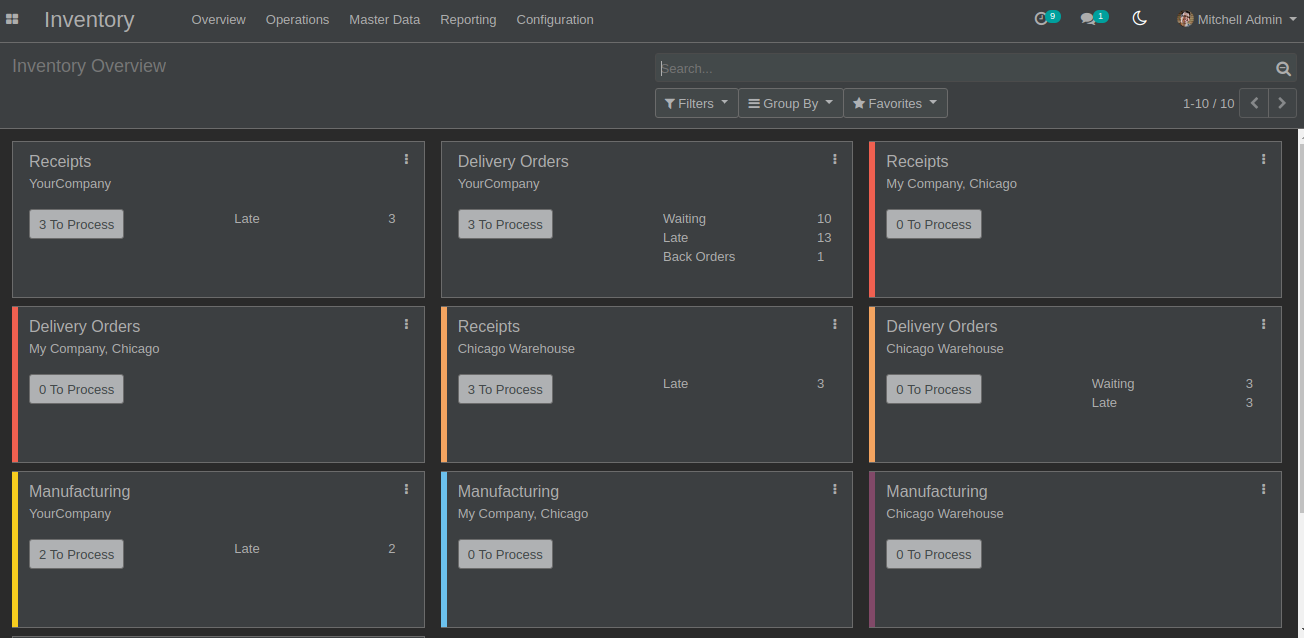Toggle dark mode with the moon icon
1304x638 pixels.
(1139, 18)
